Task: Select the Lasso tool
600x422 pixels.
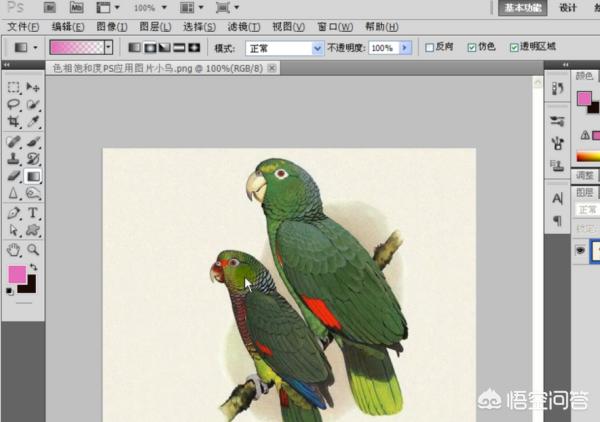Action: pos(14,104)
